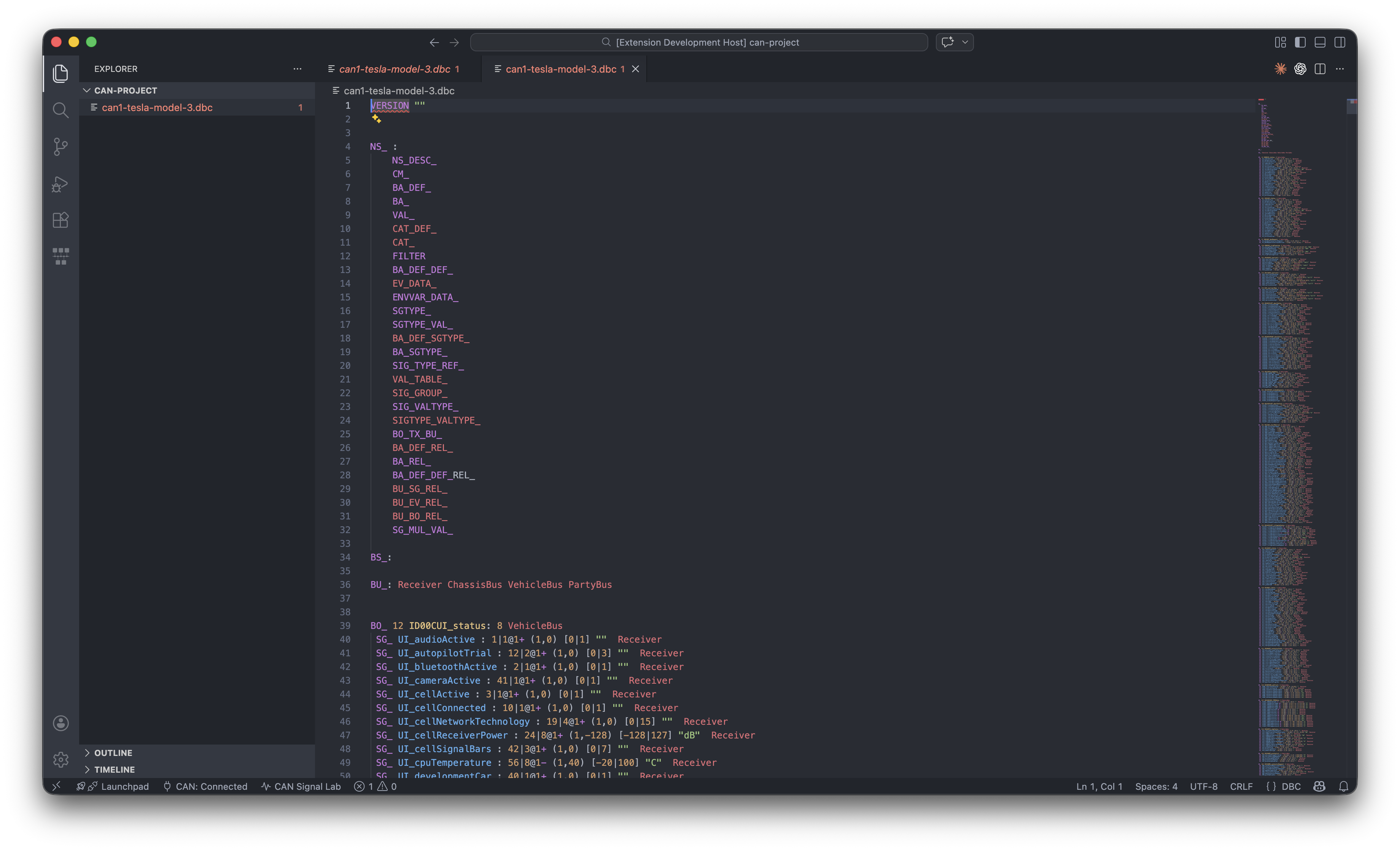Toggle the primary side bar visibility

1300,42
